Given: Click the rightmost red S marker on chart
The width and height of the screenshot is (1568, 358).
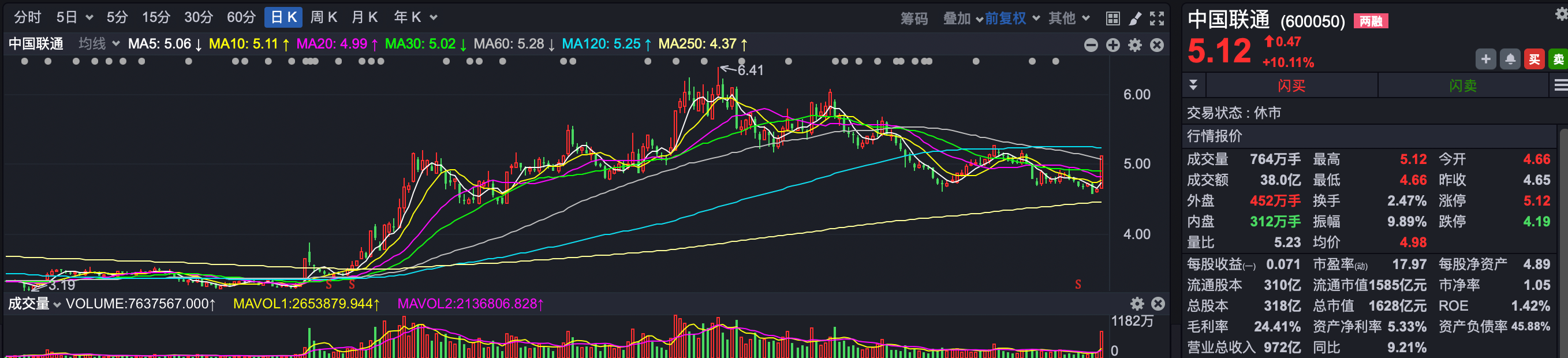Looking at the screenshot, I should pos(1078,284).
